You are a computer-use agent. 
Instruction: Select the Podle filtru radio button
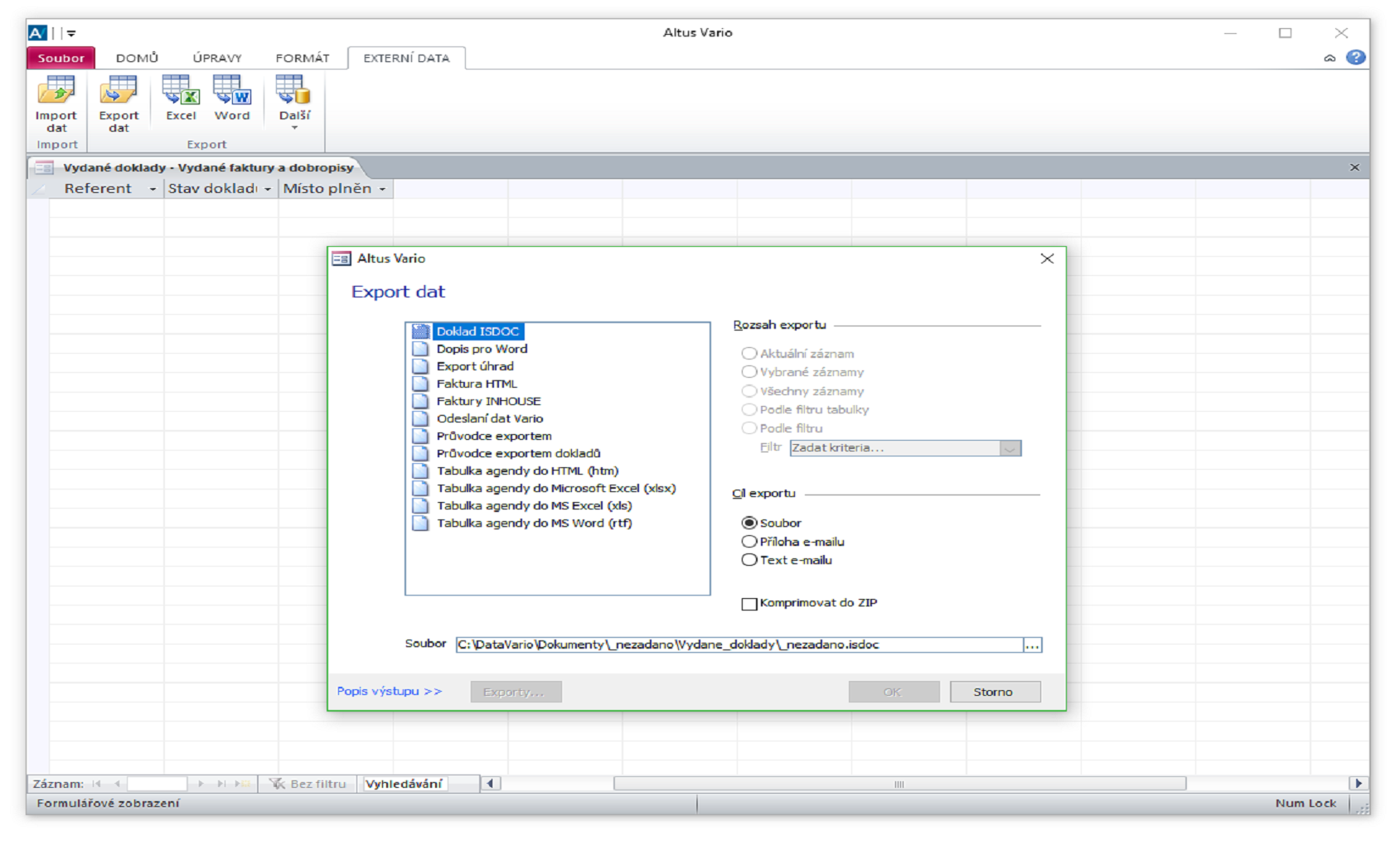click(x=749, y=428)
